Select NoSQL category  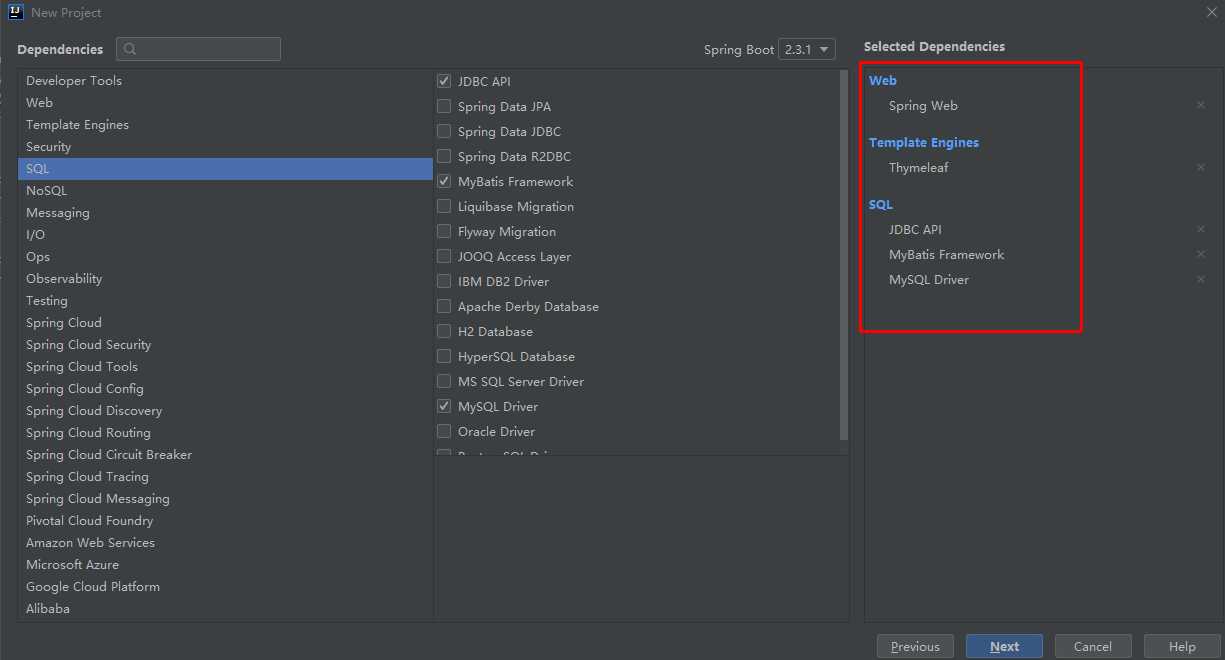point(225,190)
